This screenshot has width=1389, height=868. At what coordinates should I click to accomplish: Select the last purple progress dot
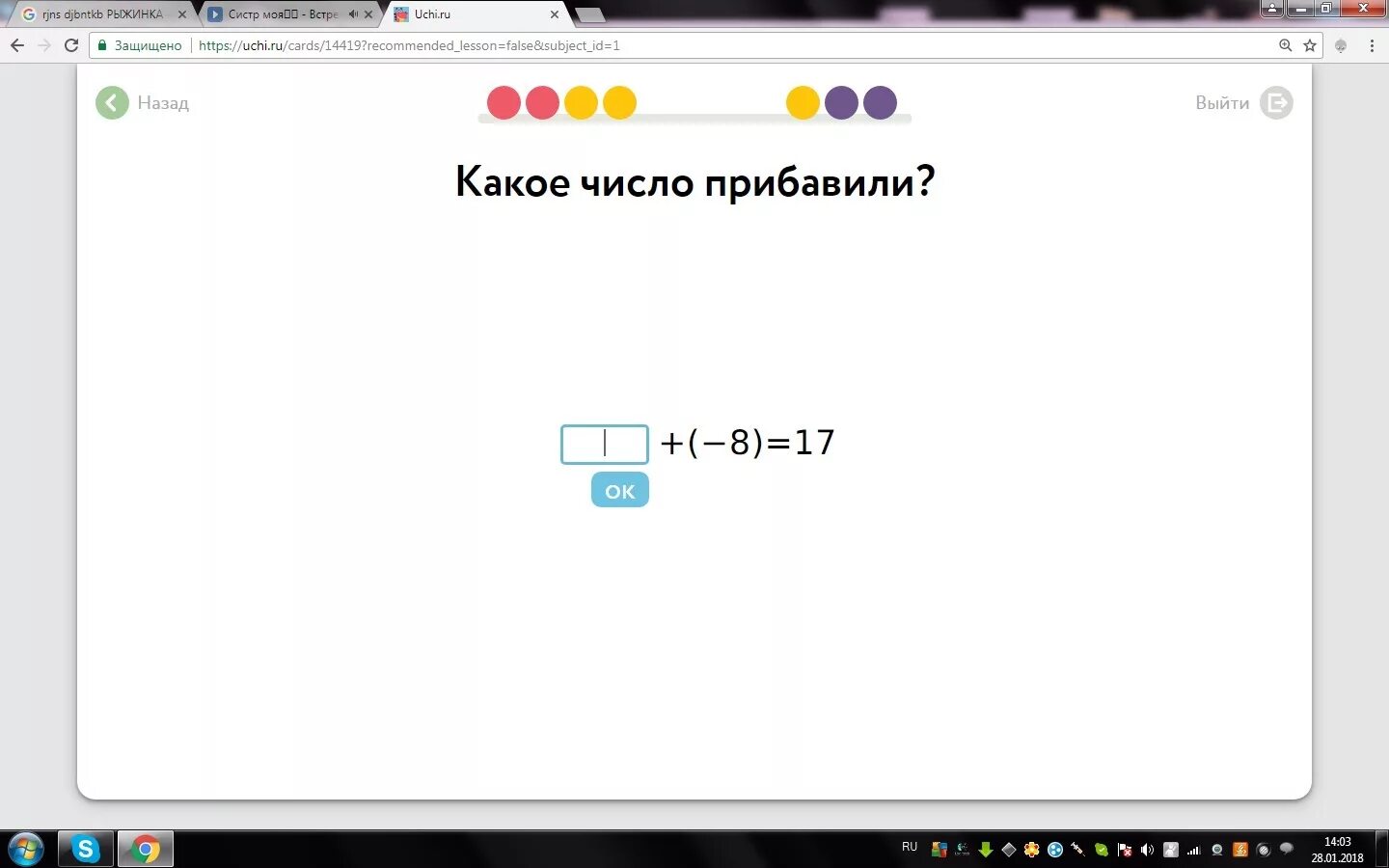click(880, 102)
